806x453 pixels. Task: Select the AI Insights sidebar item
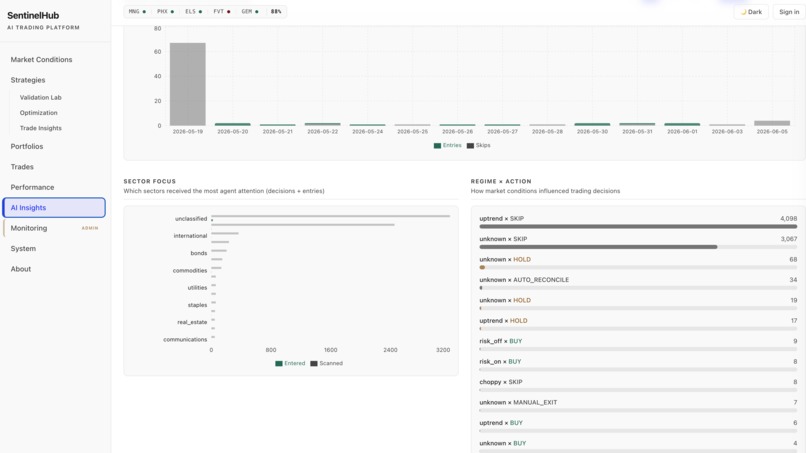pos(54,208)
